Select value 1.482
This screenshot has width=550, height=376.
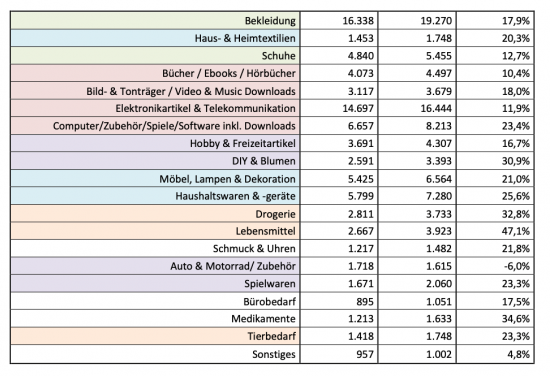[x=439, y=249]
